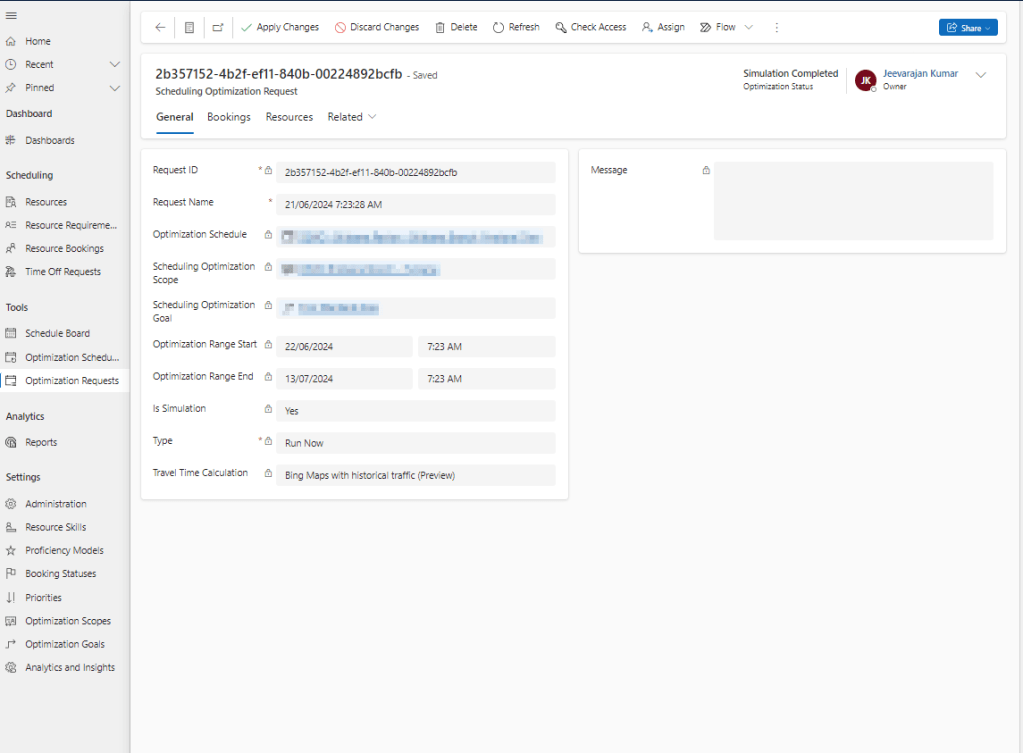Click the back arrow icon in toolbar
The width and height of the screenshot is (1023, 753).
coord(160,27)
